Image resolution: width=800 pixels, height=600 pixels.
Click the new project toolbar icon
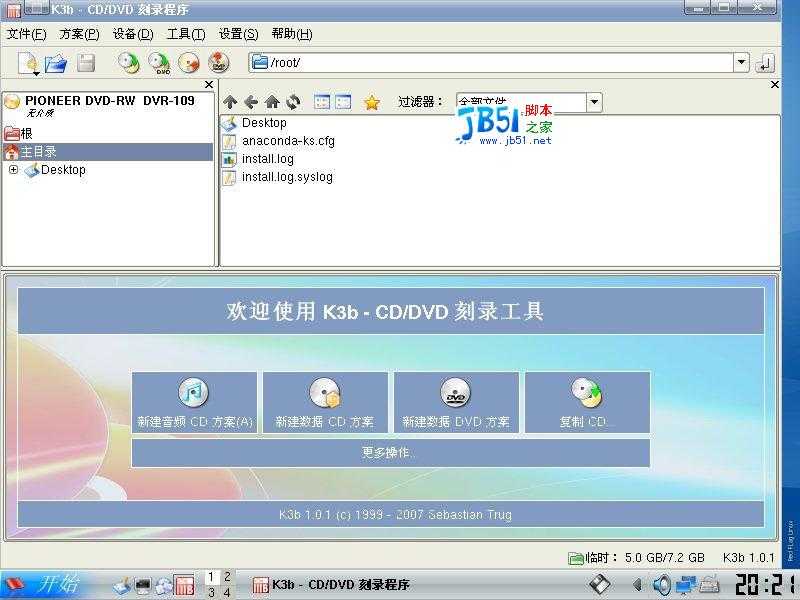(x=28, y=62)
